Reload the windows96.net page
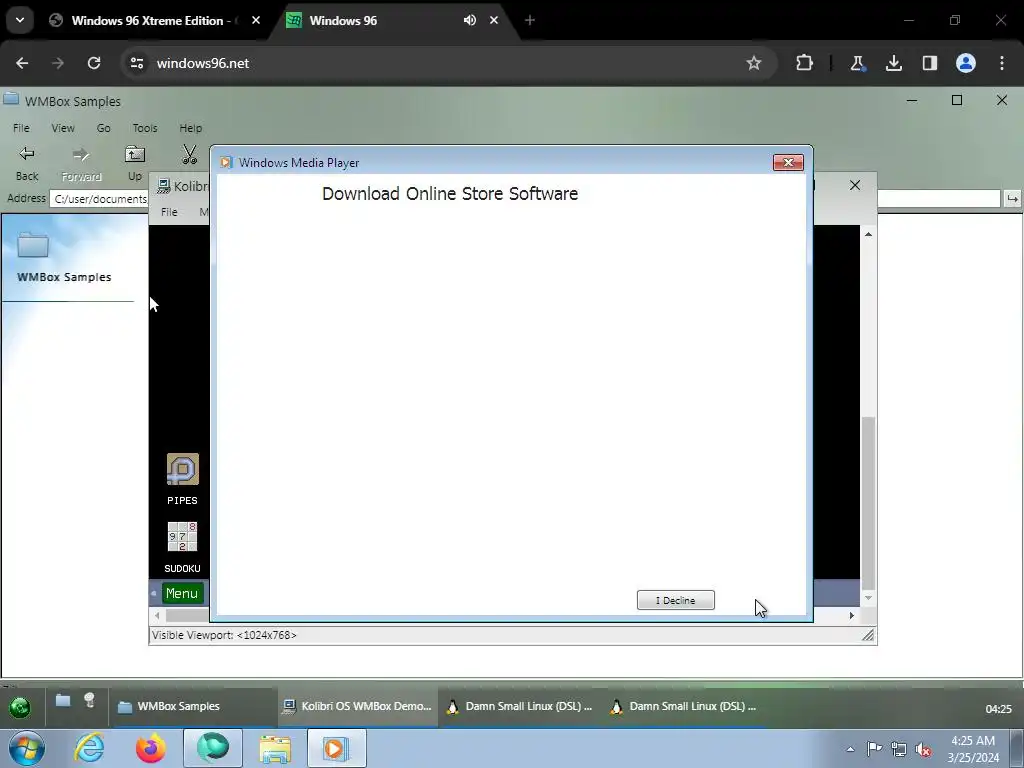The width and height of the screenshot is (1024, 768). [x=94, y=63]
